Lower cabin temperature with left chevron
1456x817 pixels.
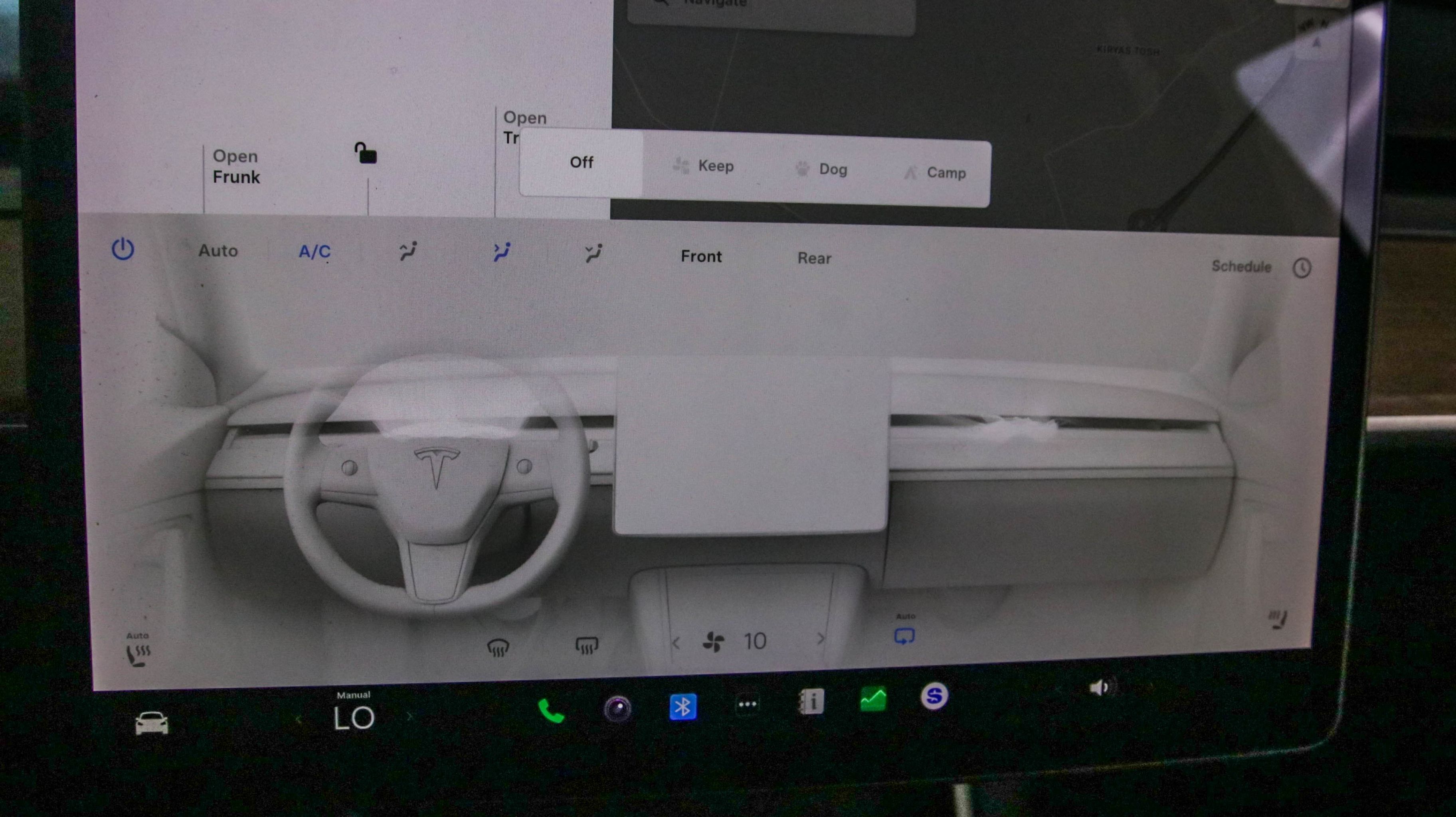(x=299, y=720)
